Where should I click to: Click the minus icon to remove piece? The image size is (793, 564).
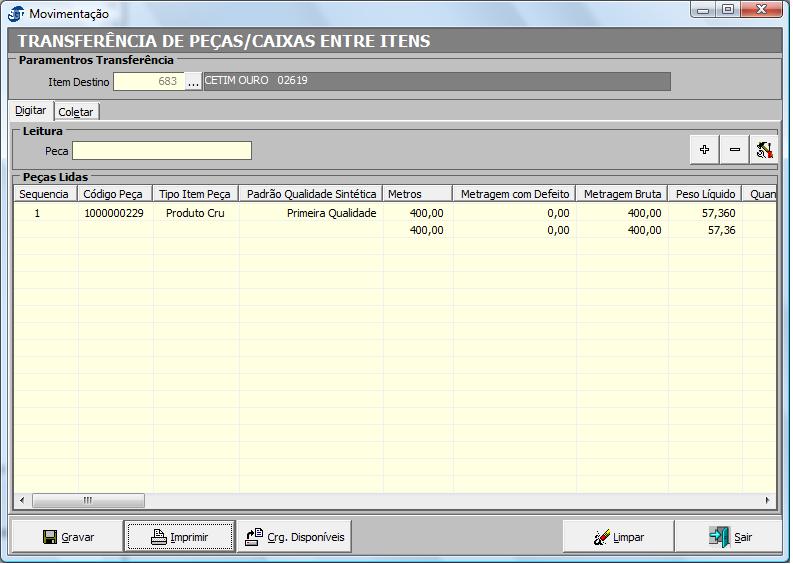735,149
